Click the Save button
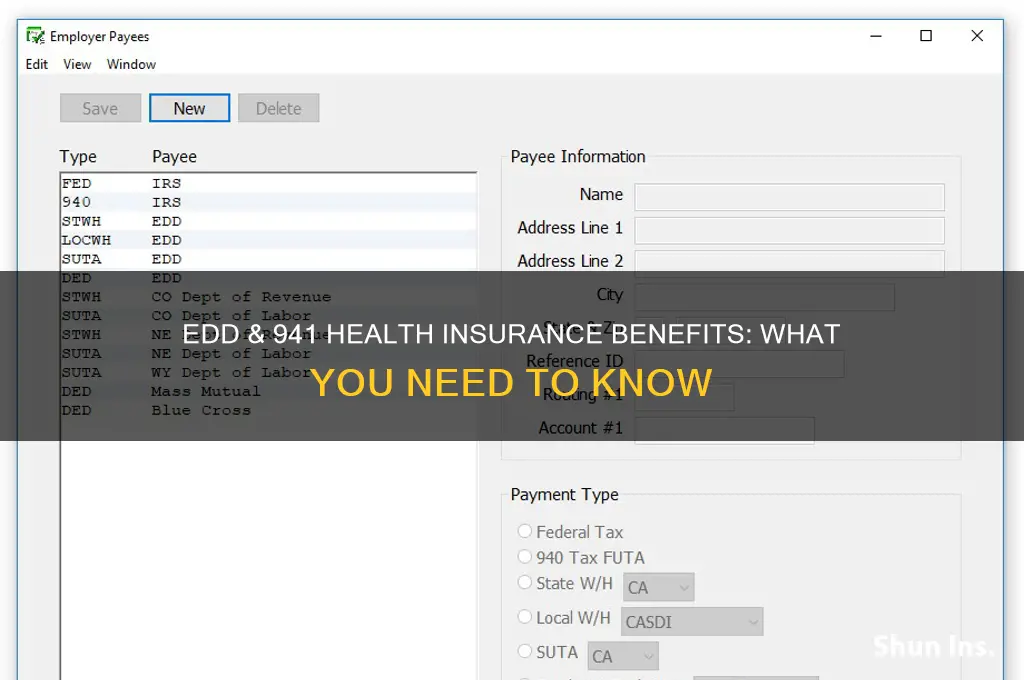This screenshot has height=680, width=1024. pyautogui.click(x=101, y=108)
